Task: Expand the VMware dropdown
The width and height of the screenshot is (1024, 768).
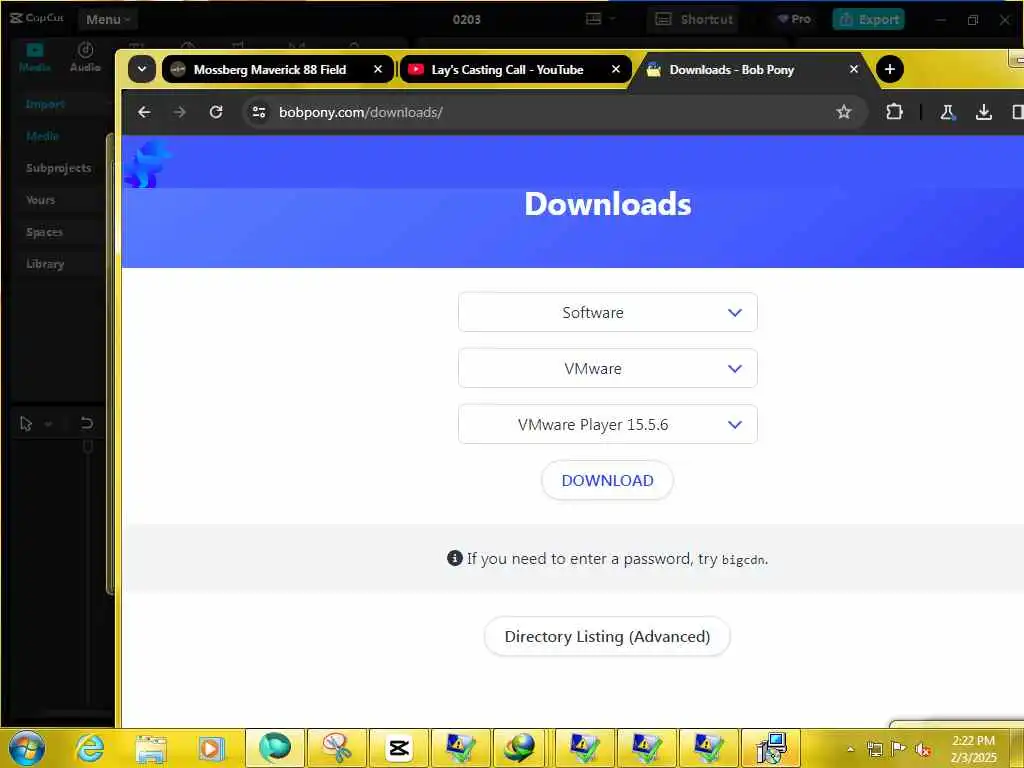Action: tap(607, 368)
